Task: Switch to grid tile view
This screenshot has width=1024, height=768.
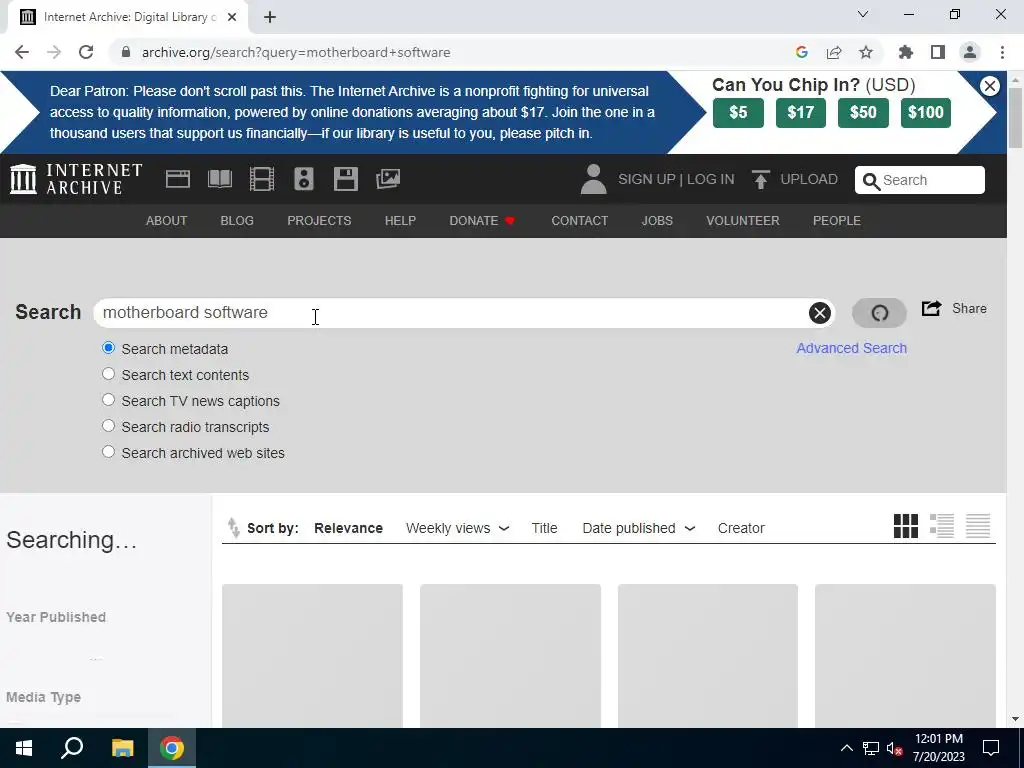Action: click(905, 526)
